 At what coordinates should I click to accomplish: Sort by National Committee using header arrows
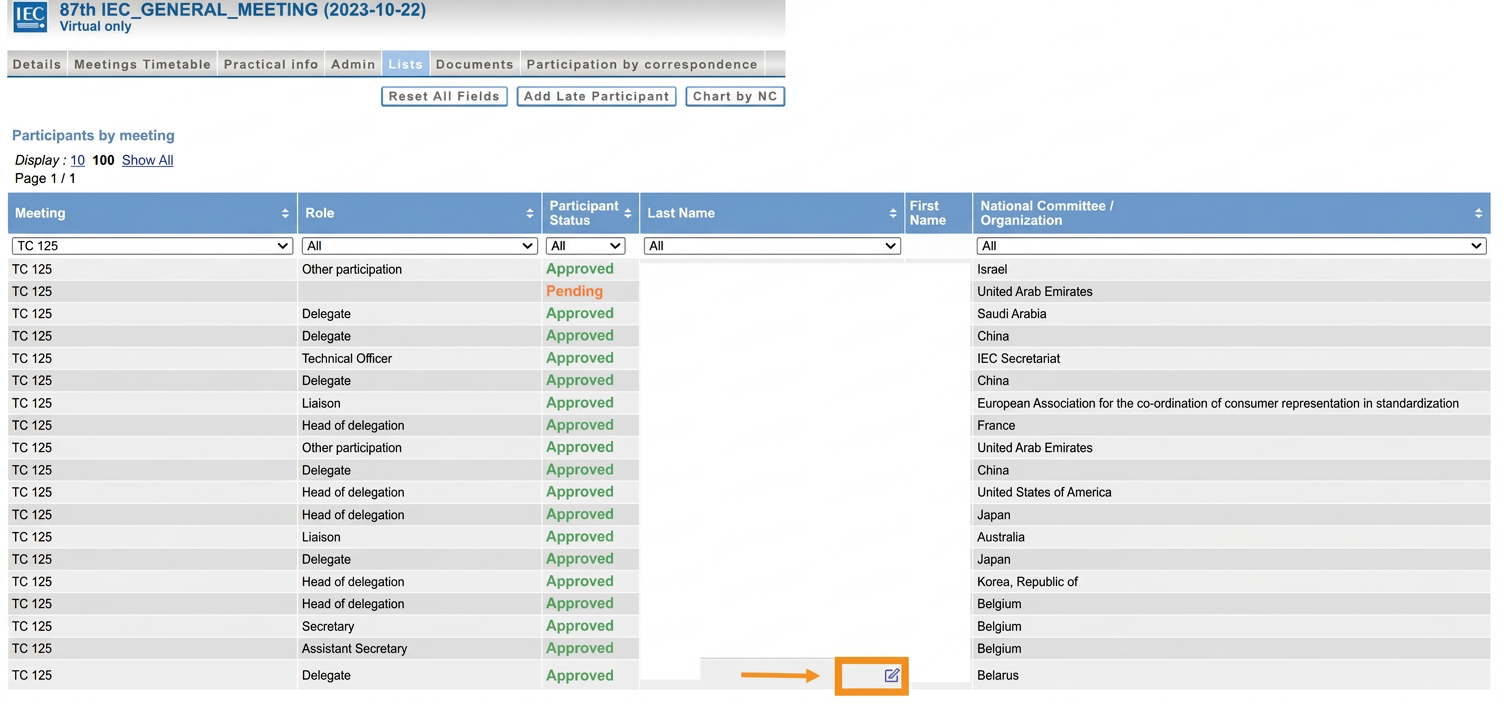tap(1478, 213)
